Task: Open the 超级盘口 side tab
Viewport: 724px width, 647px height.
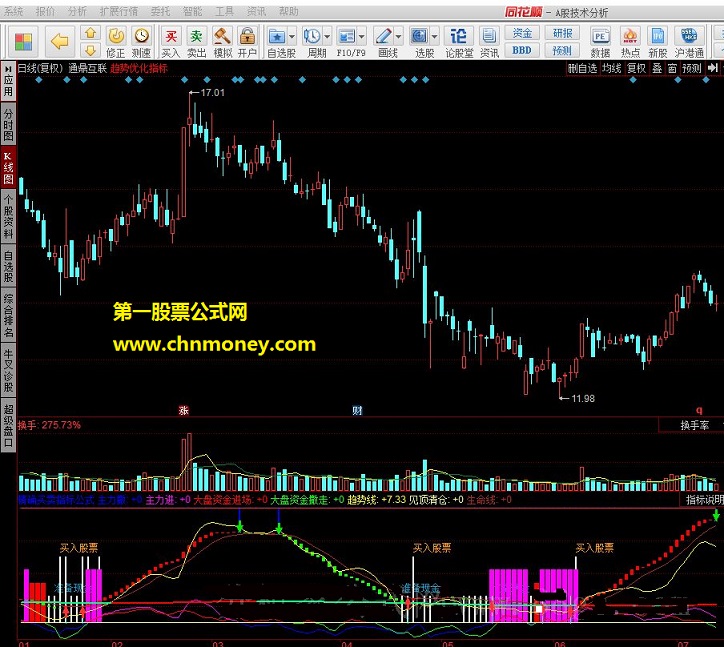Action: click(8, 425)
